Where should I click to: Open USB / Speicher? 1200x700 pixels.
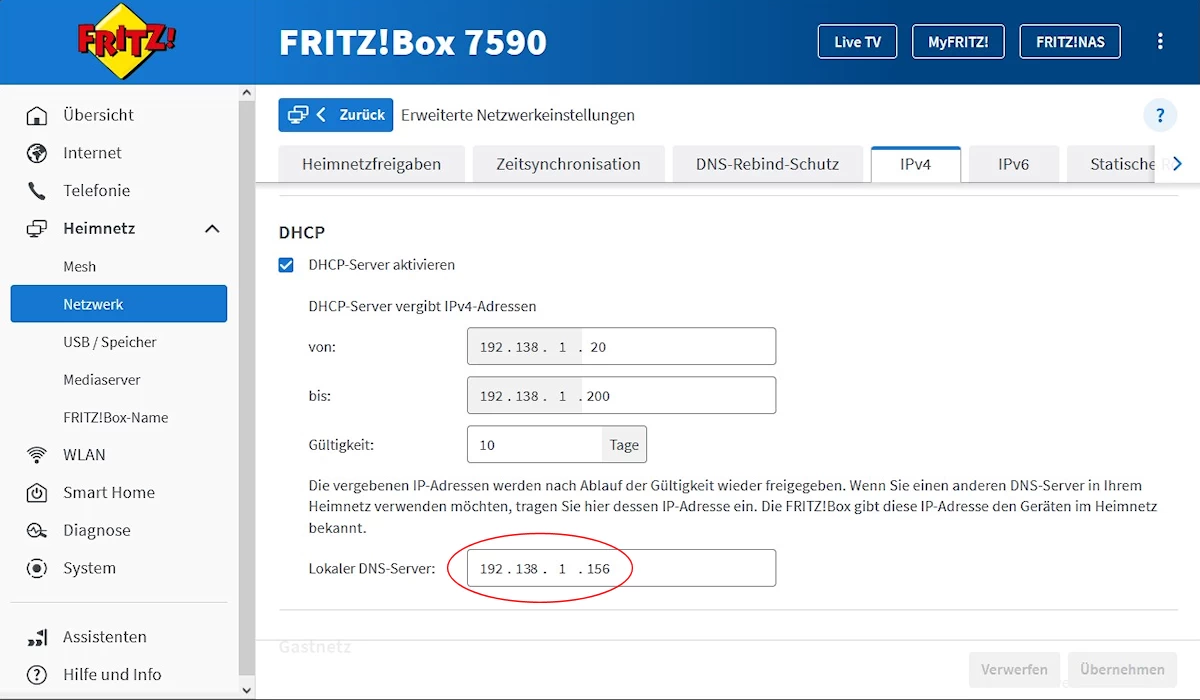(x=110, y=342)
